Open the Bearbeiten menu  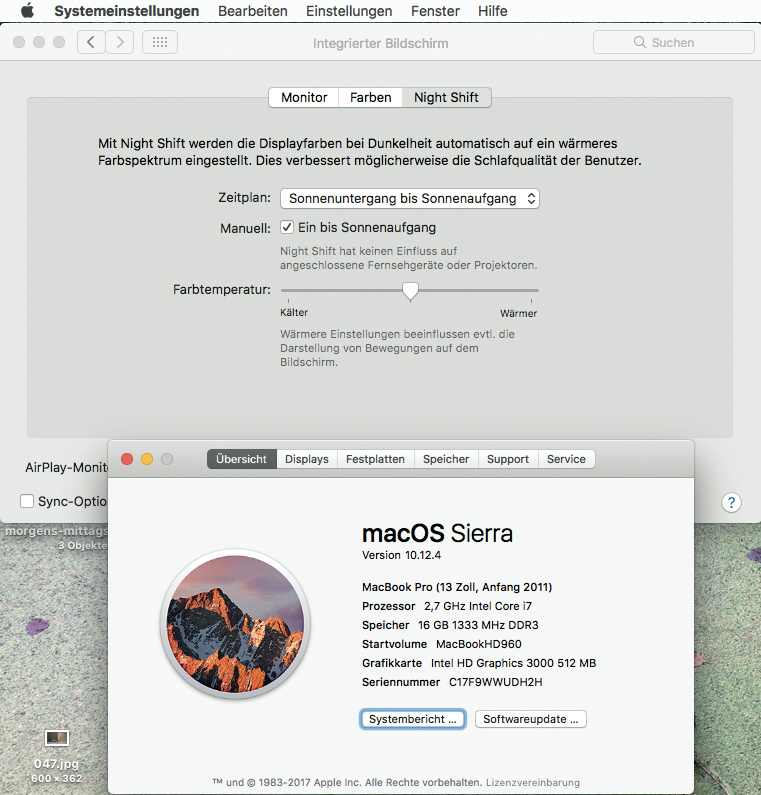click(x=253, y=11)
